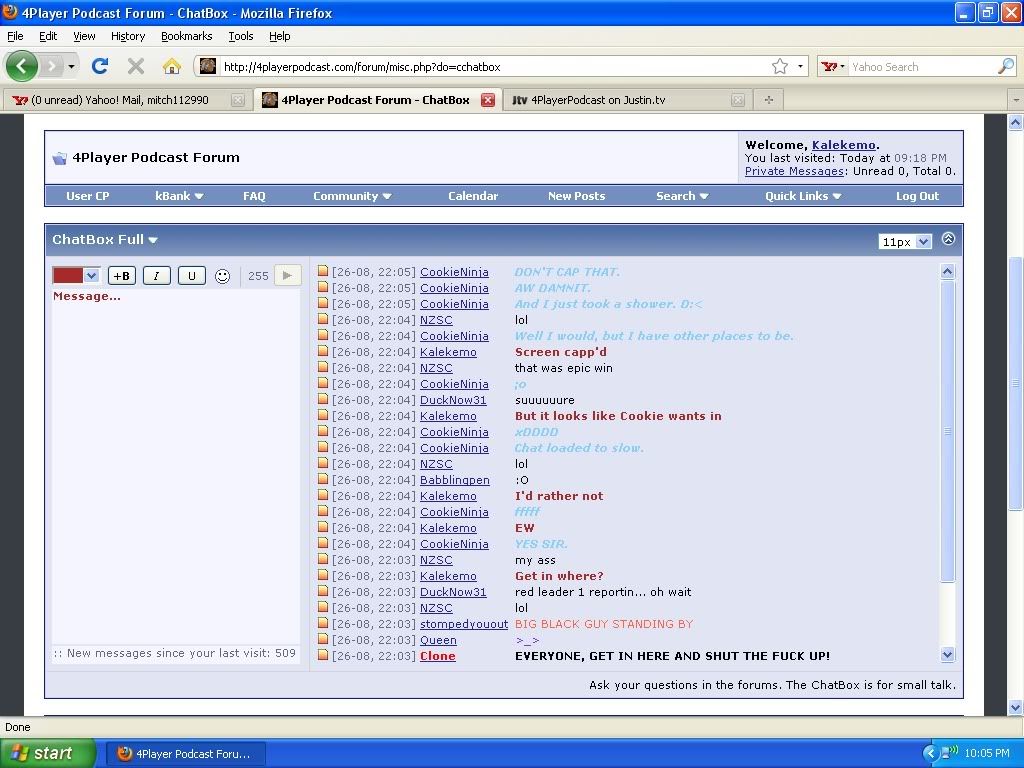Click the Message text input area

[x=175, y=460]
